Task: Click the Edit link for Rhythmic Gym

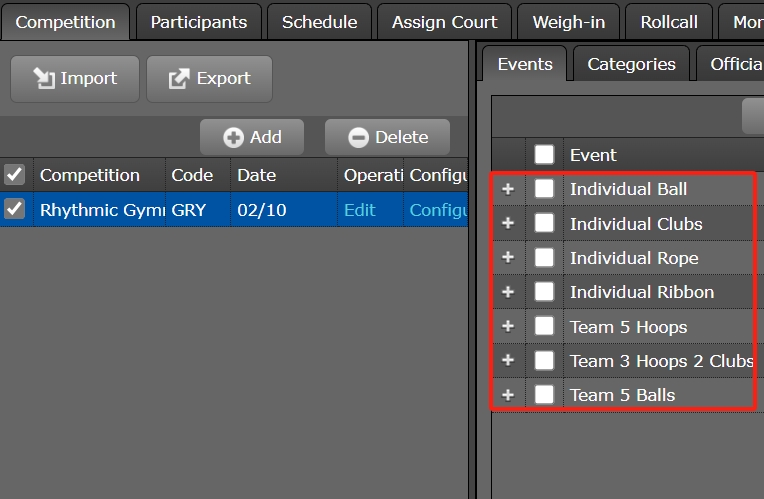Action: 360,210
